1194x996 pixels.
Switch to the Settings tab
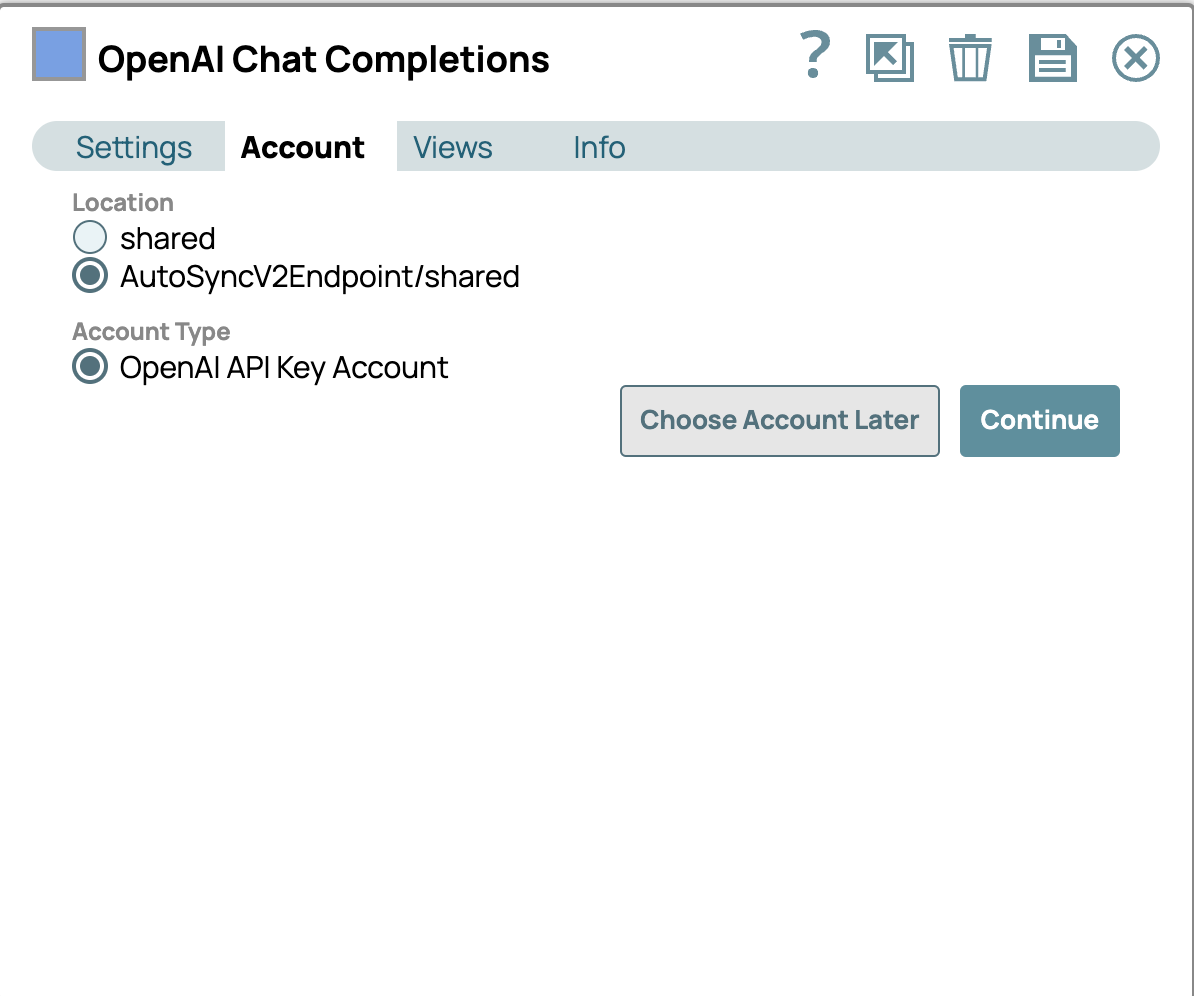(134, 147)
